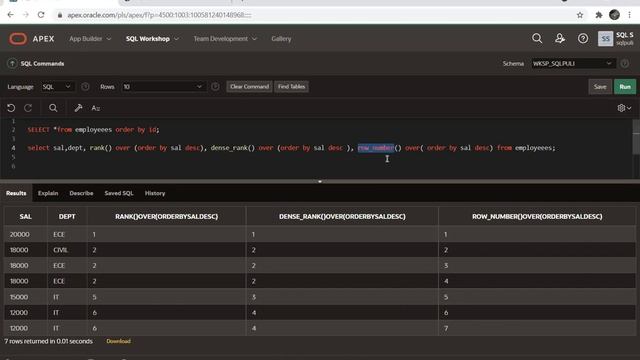Switch to the Describe tab
Image resolution: width=640 pixels, height=360 pixels.
[81, 193]
